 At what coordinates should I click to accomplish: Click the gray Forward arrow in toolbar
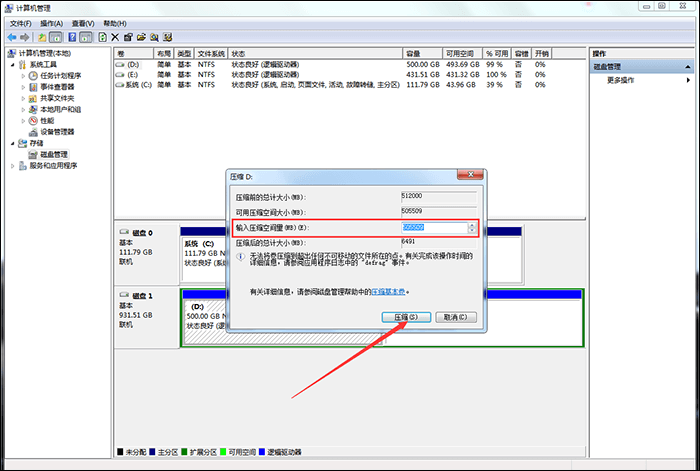tap(25, 38)
